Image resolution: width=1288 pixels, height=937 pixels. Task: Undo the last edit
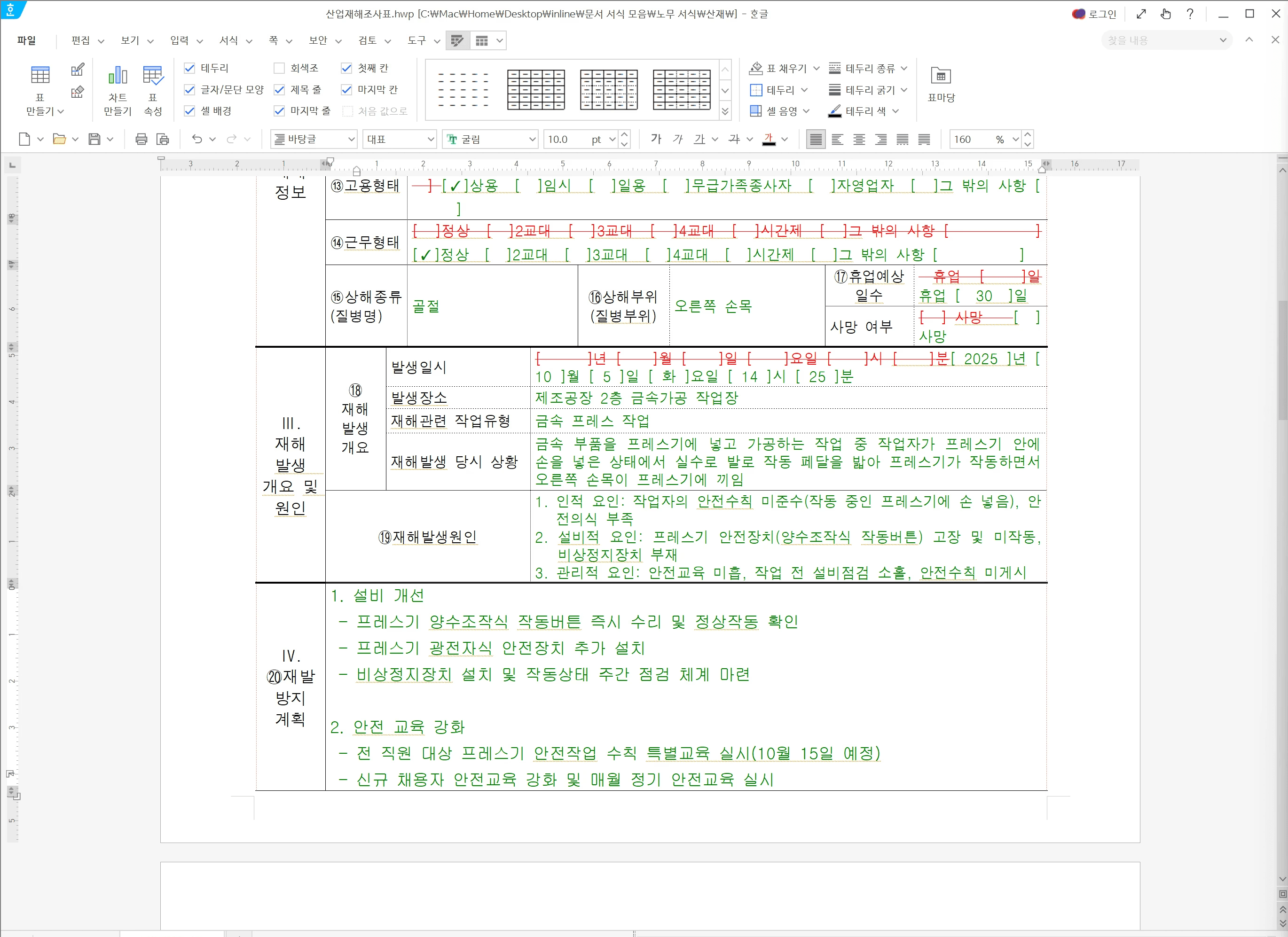197,139
